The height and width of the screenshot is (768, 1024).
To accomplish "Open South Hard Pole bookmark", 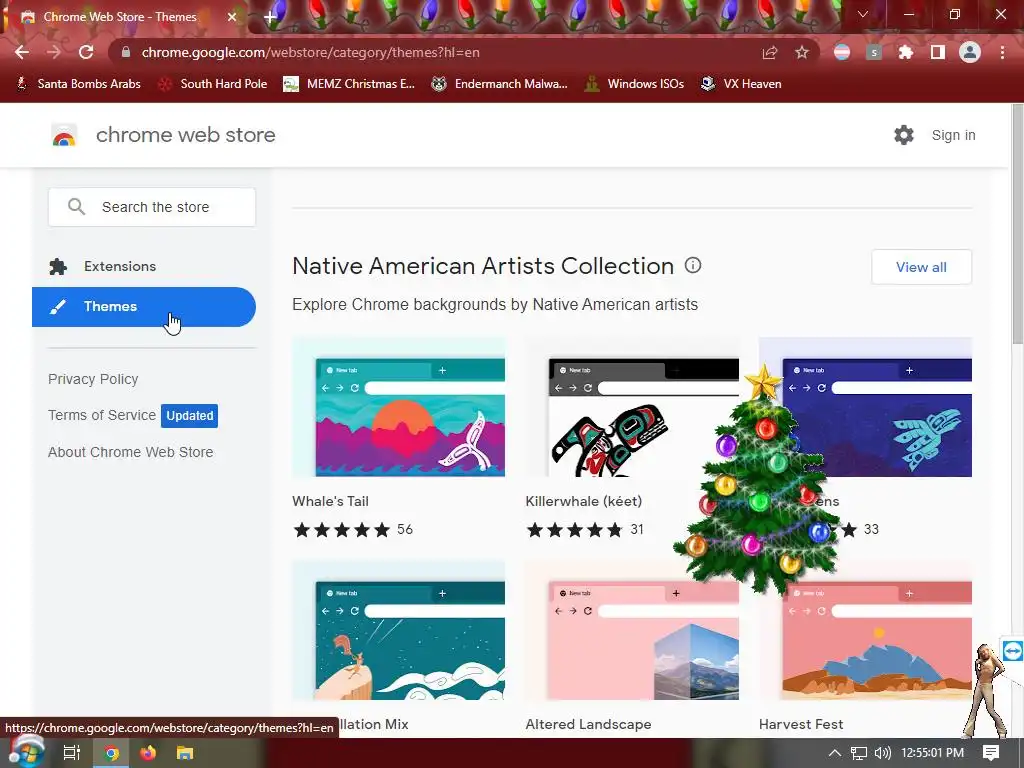I will pyautogui.click(x=213, y=84).
